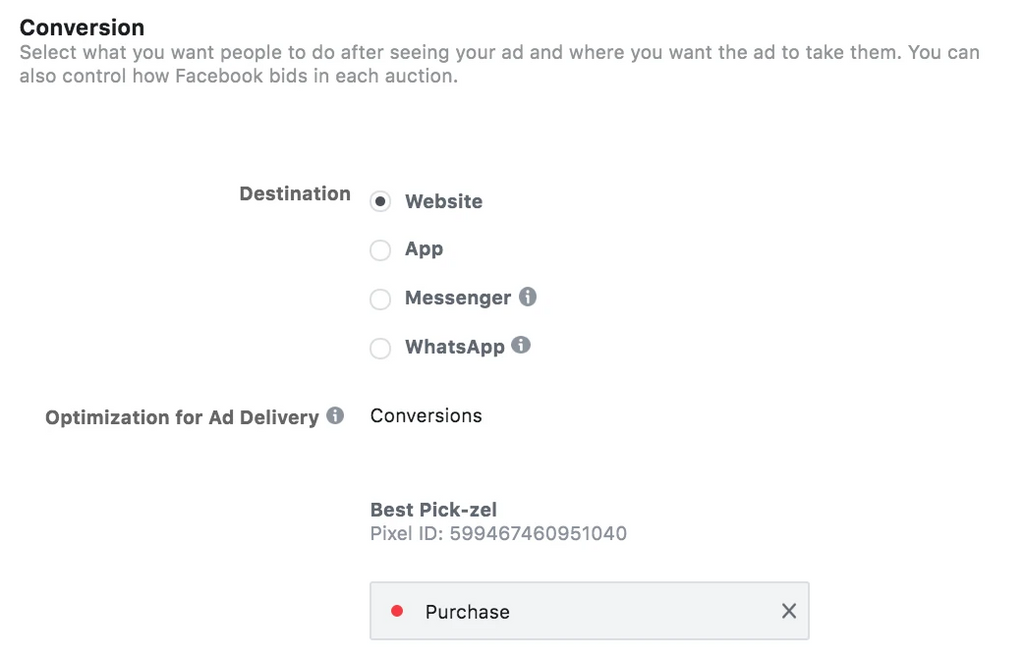Click the Best Pick-zel pixel name
The height and width of the screenshot is (654, 1024).
click(x=434, y=510)
